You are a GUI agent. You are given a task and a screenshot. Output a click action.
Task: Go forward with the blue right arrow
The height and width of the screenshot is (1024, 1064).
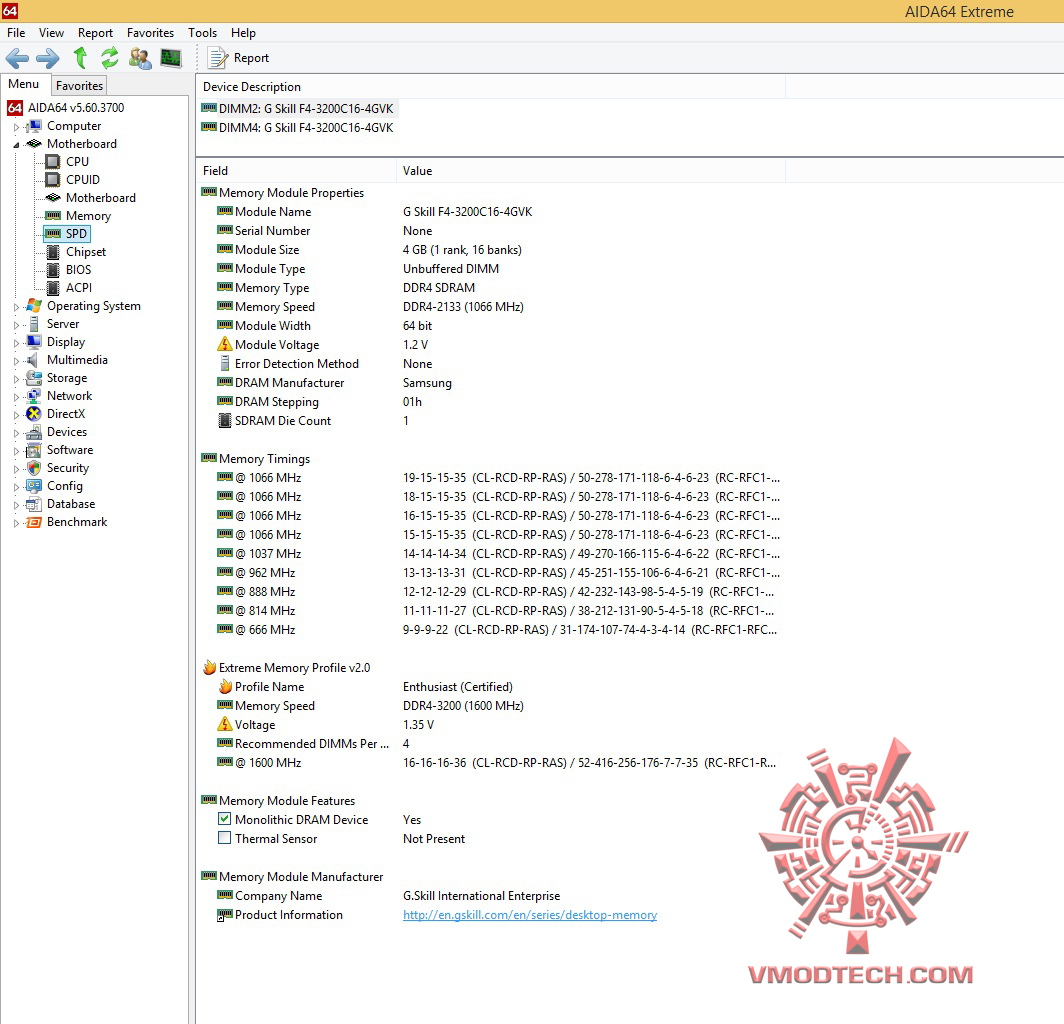click(x=48, y=58)
